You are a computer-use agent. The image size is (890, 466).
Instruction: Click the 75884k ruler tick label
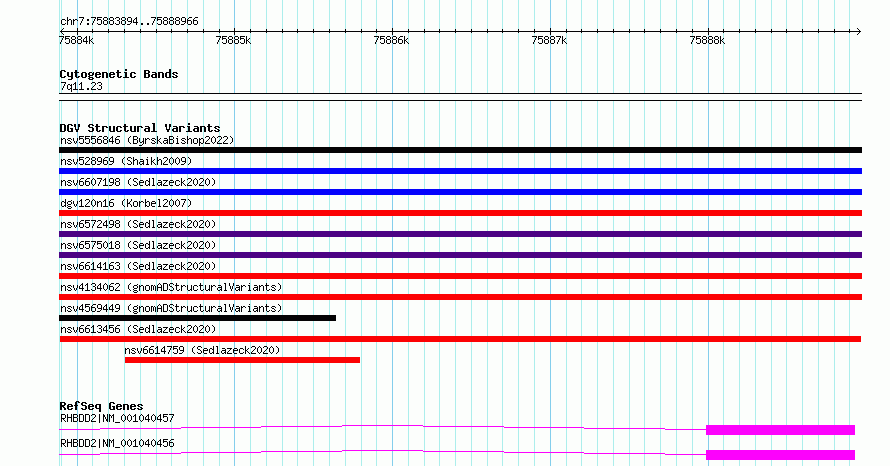click(77, 40)
